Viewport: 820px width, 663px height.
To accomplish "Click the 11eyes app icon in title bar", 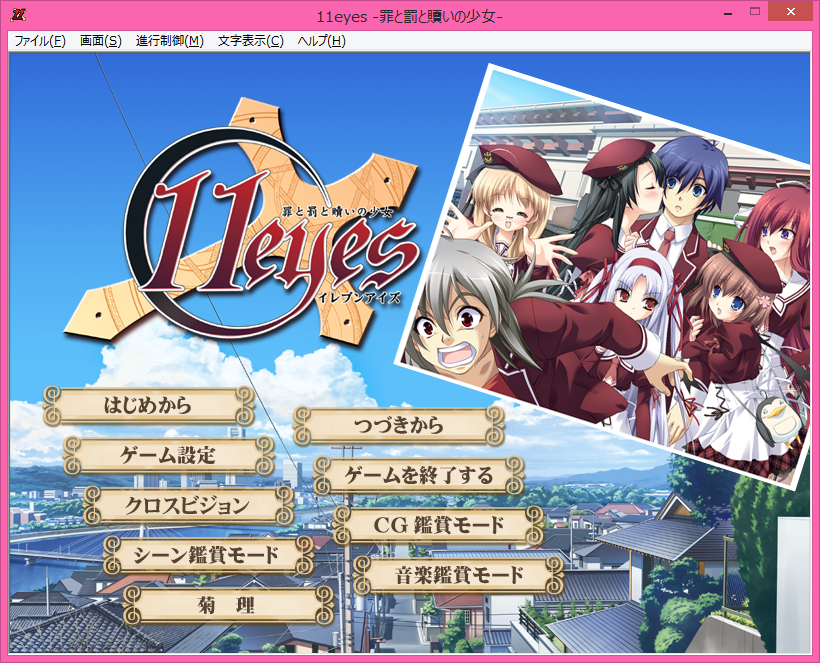I will (18, 15).
